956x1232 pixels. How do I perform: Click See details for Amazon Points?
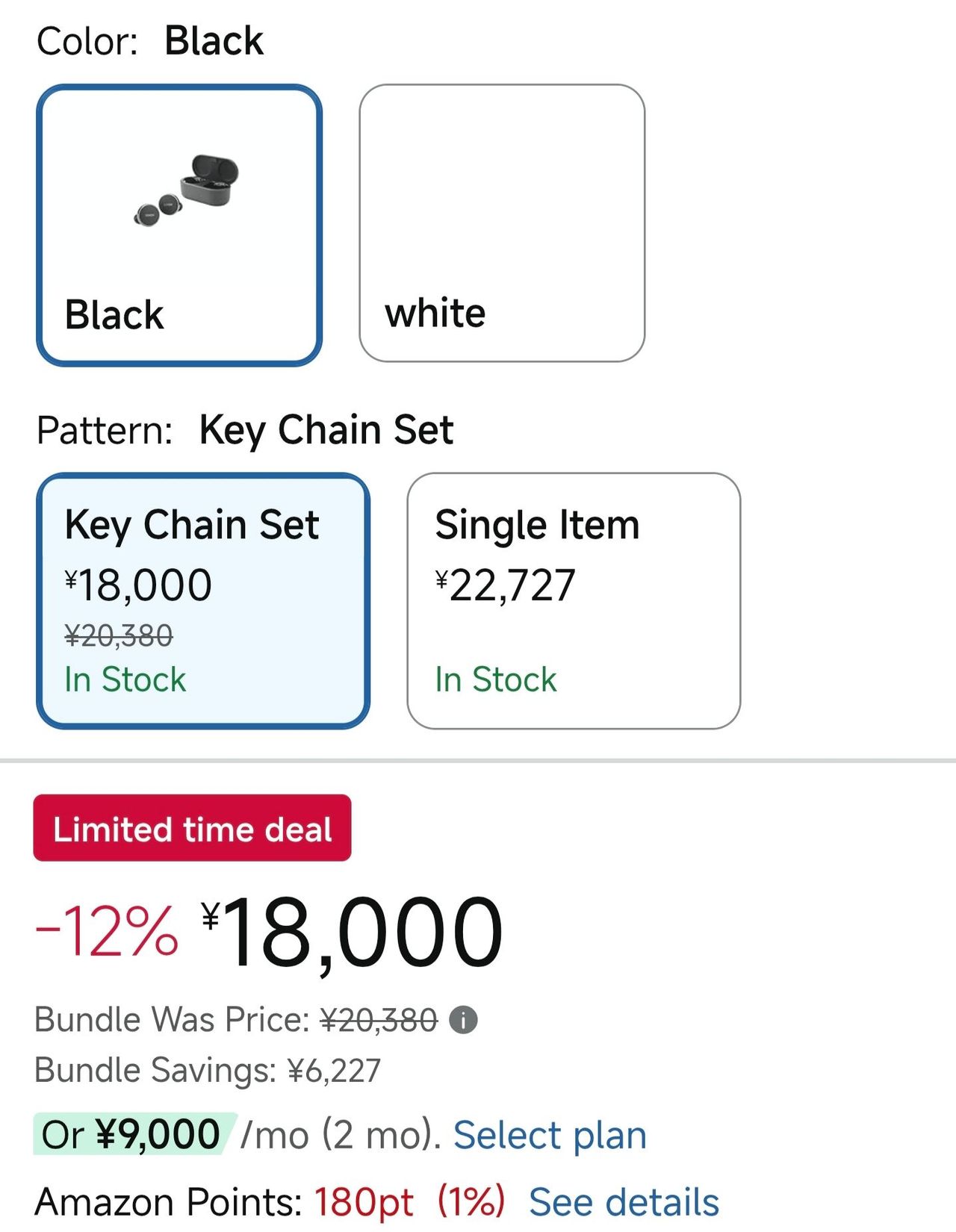[624, 1202]
